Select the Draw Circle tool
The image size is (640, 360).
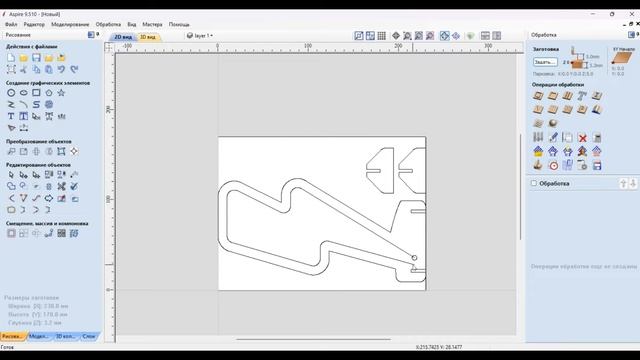11,93
